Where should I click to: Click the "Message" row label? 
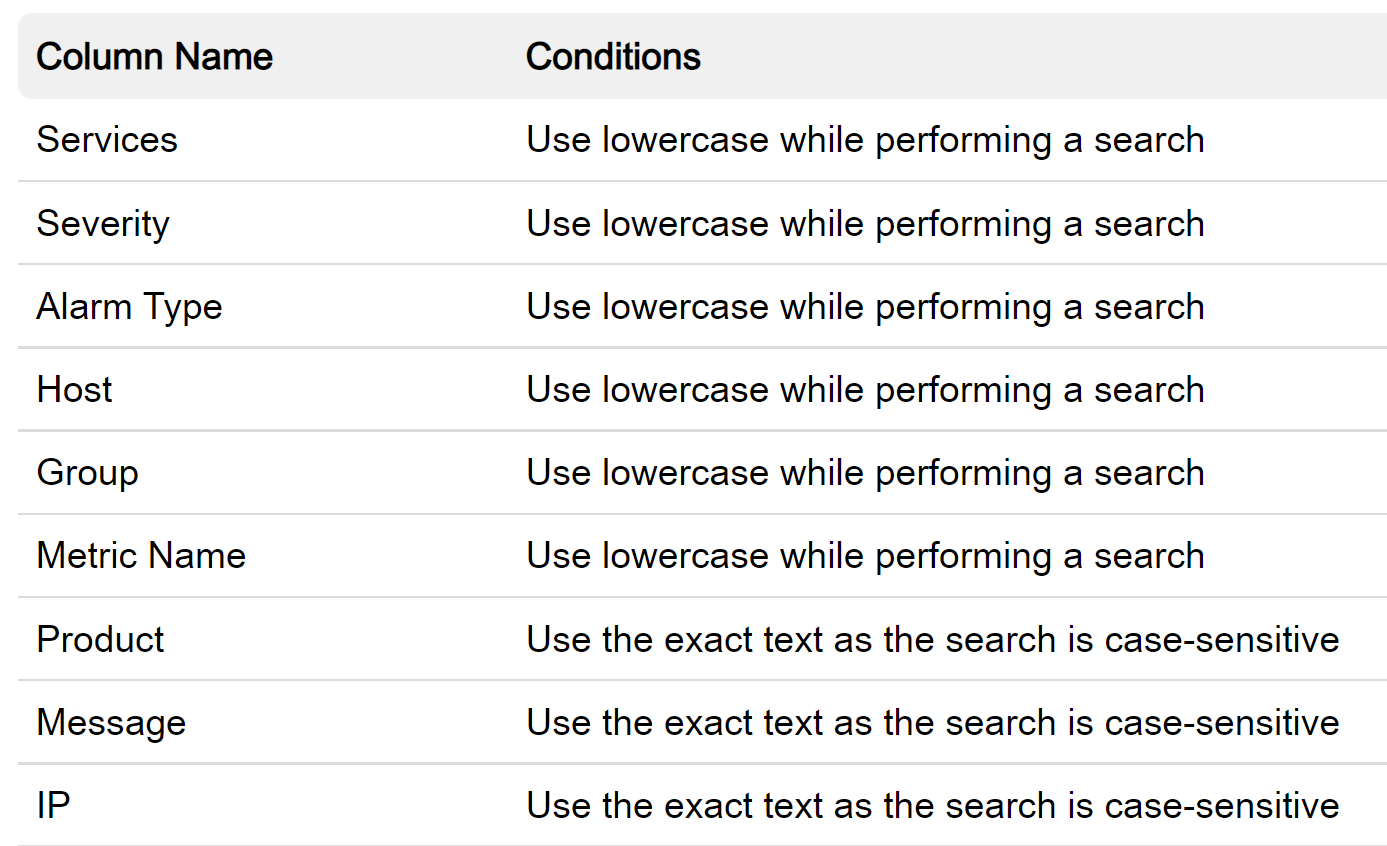click(x=111, y=722)
